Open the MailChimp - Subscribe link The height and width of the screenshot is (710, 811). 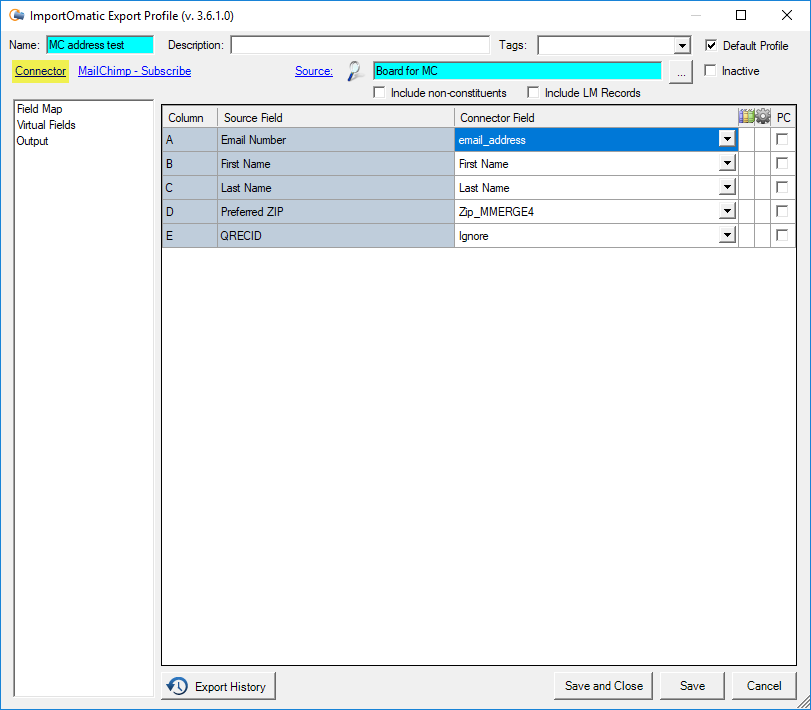point(134,71)
